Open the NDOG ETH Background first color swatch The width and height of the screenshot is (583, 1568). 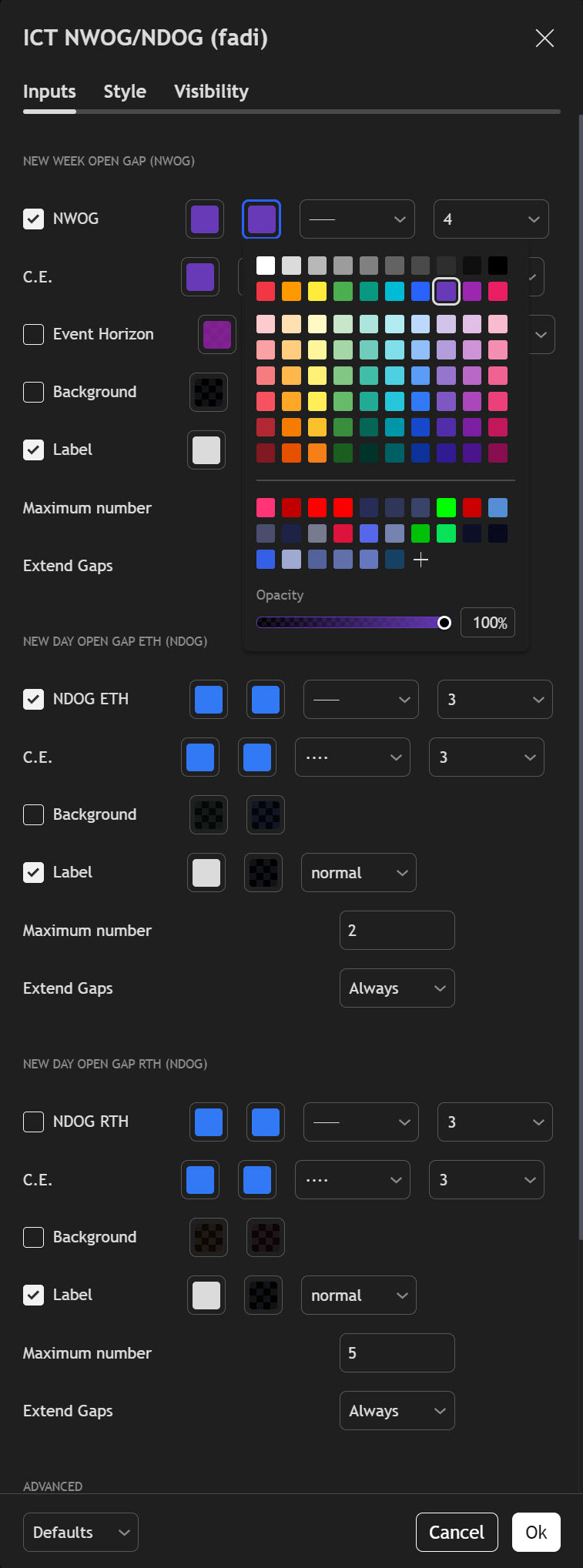(x=209, y=814)
